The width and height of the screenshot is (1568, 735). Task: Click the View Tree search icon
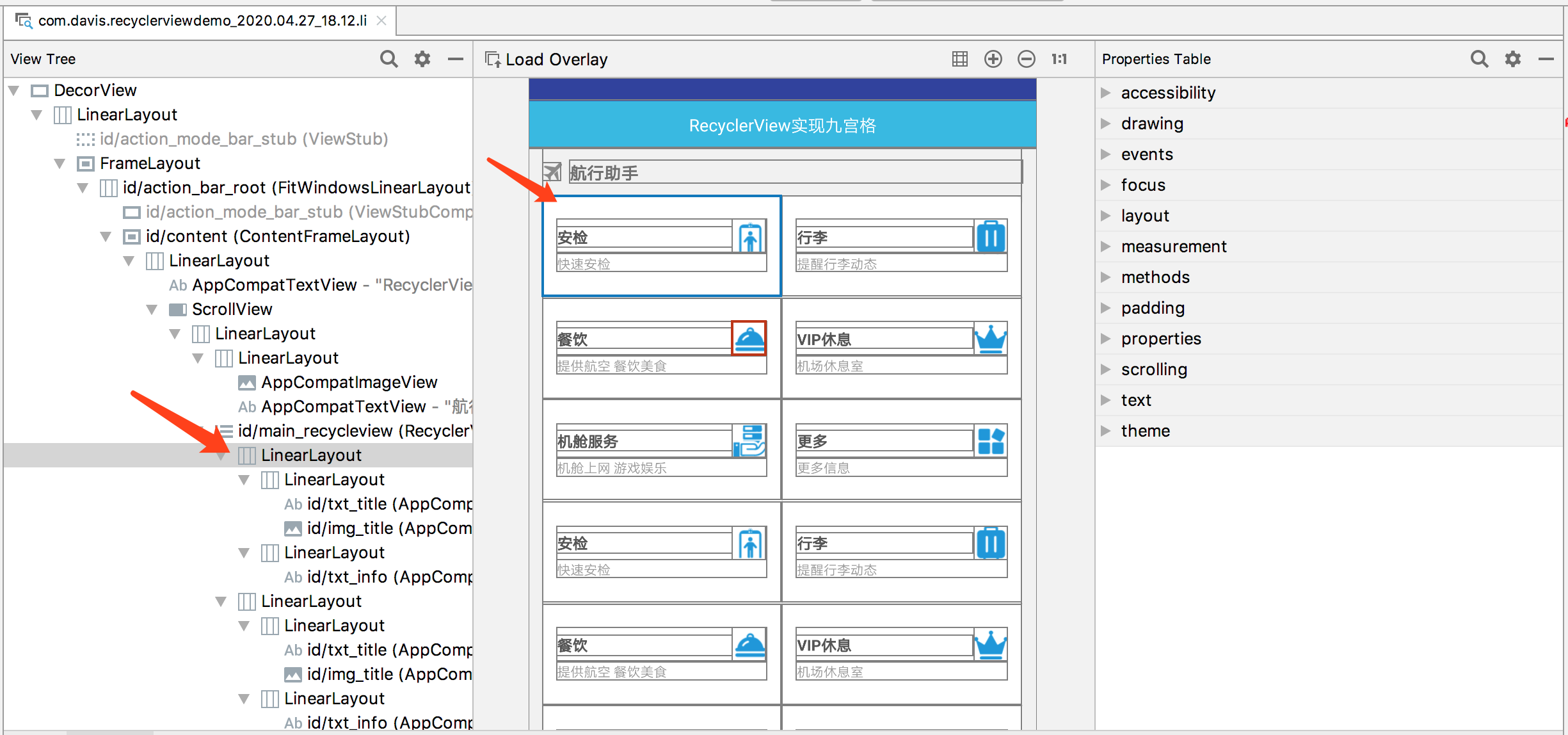(388, 59)
